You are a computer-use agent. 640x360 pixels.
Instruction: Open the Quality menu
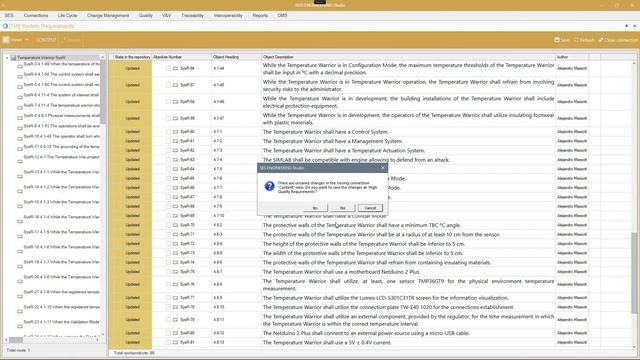(x=145, y=16)
